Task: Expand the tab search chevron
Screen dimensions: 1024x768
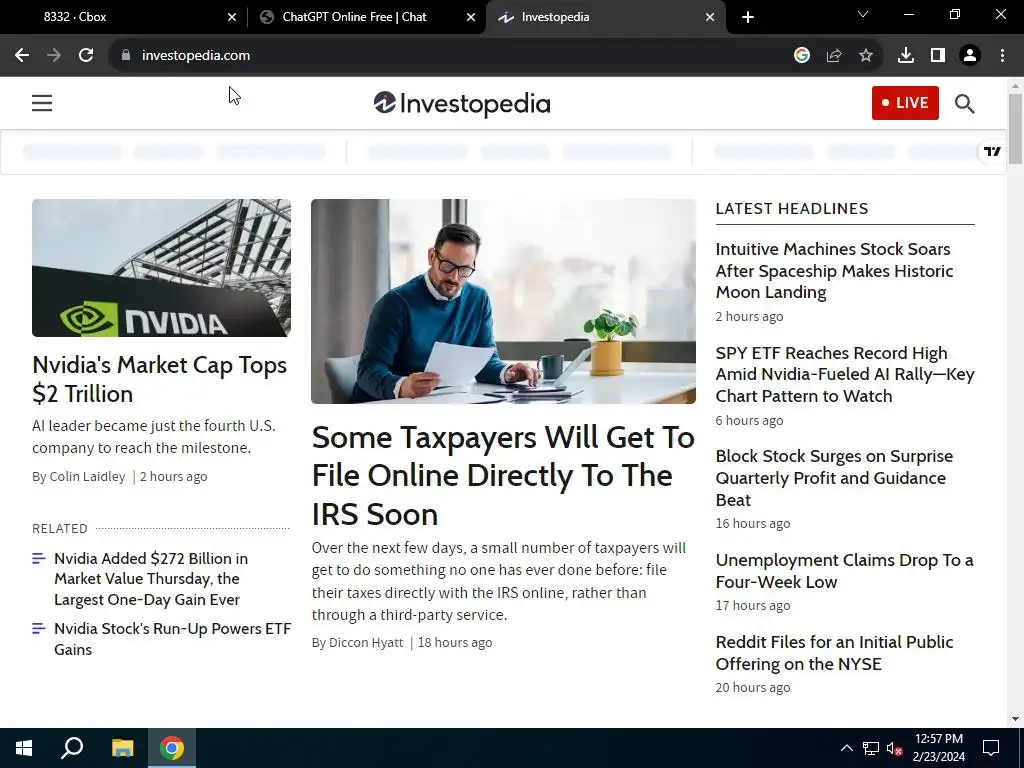Action: click(x=863, y=14)
